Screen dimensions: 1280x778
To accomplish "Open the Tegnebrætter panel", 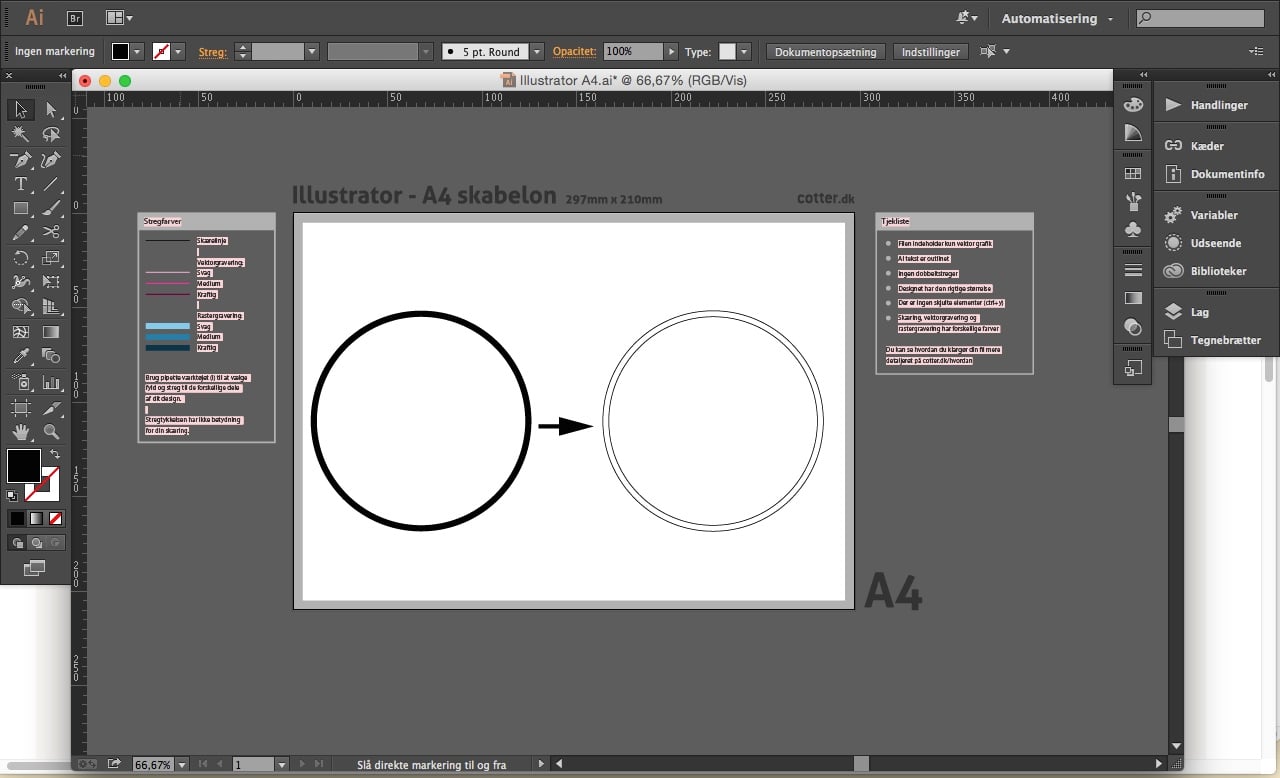I will click(x=1213, y=340).
